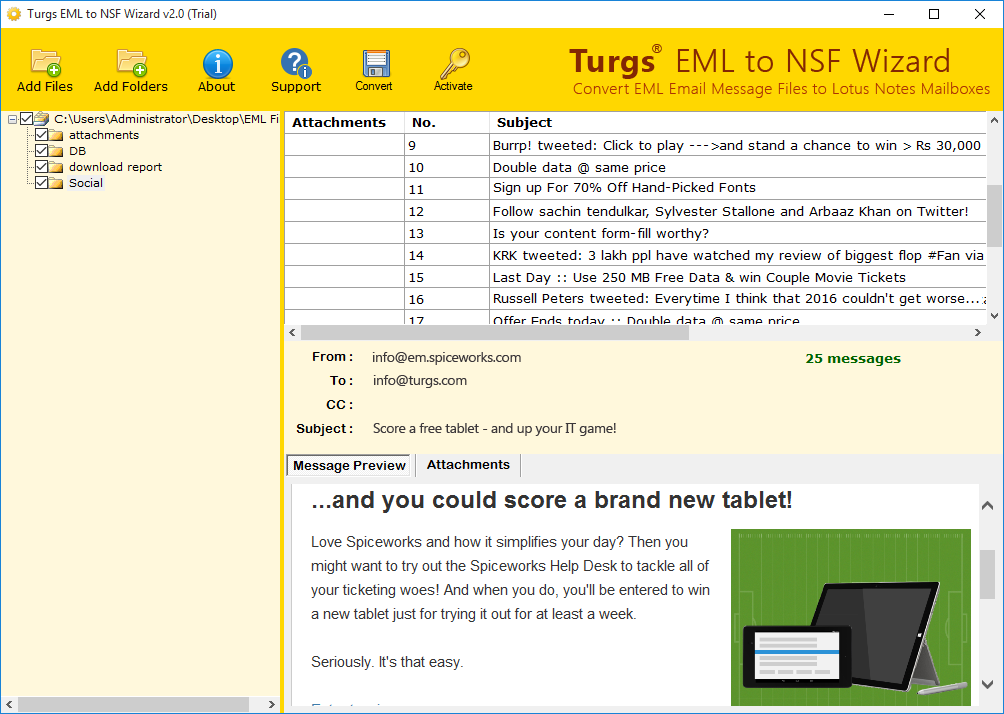
Task: Select the download report folder label
Action: pos(115,167)
